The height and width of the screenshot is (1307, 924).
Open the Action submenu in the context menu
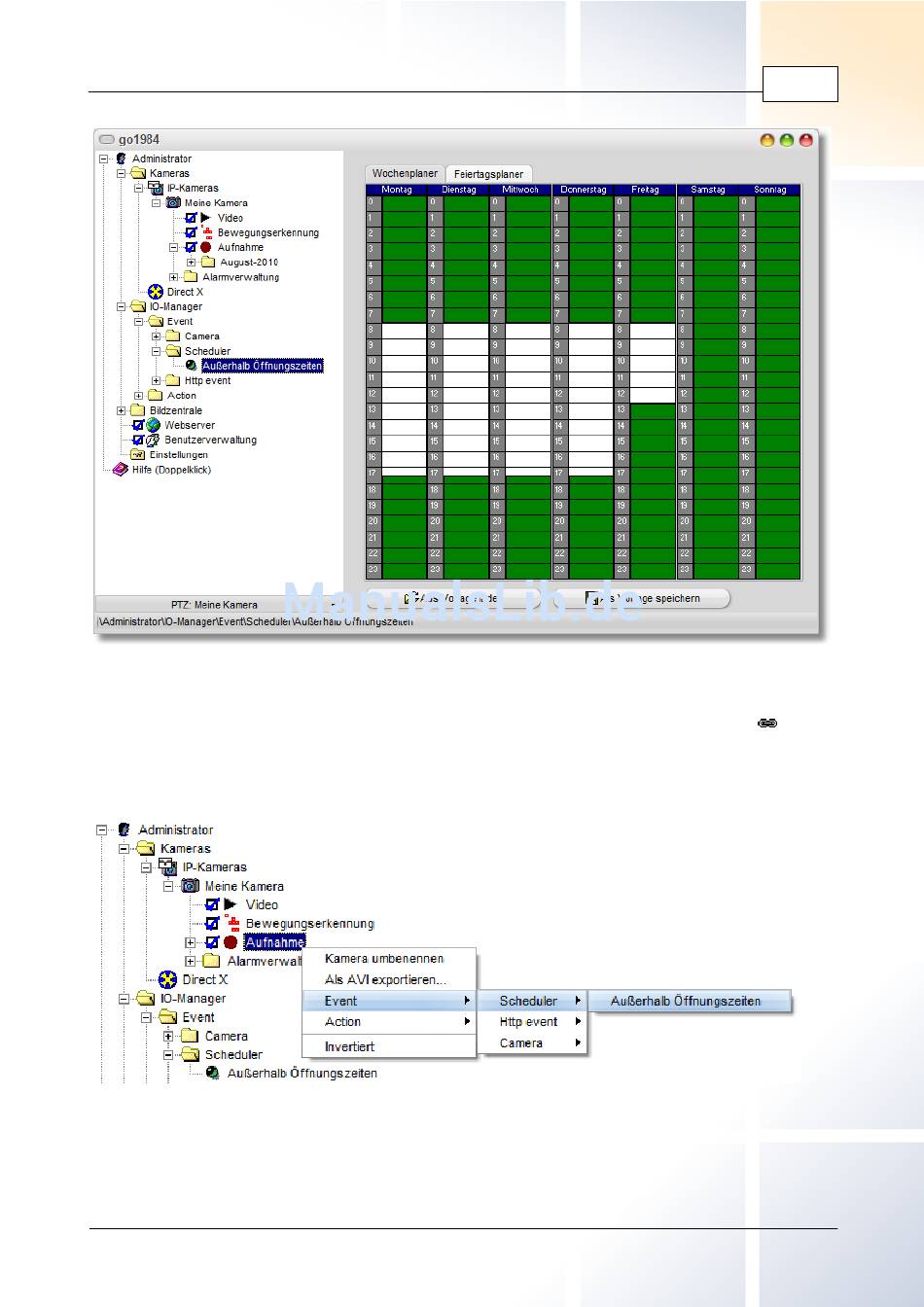tap(389, 1021)
